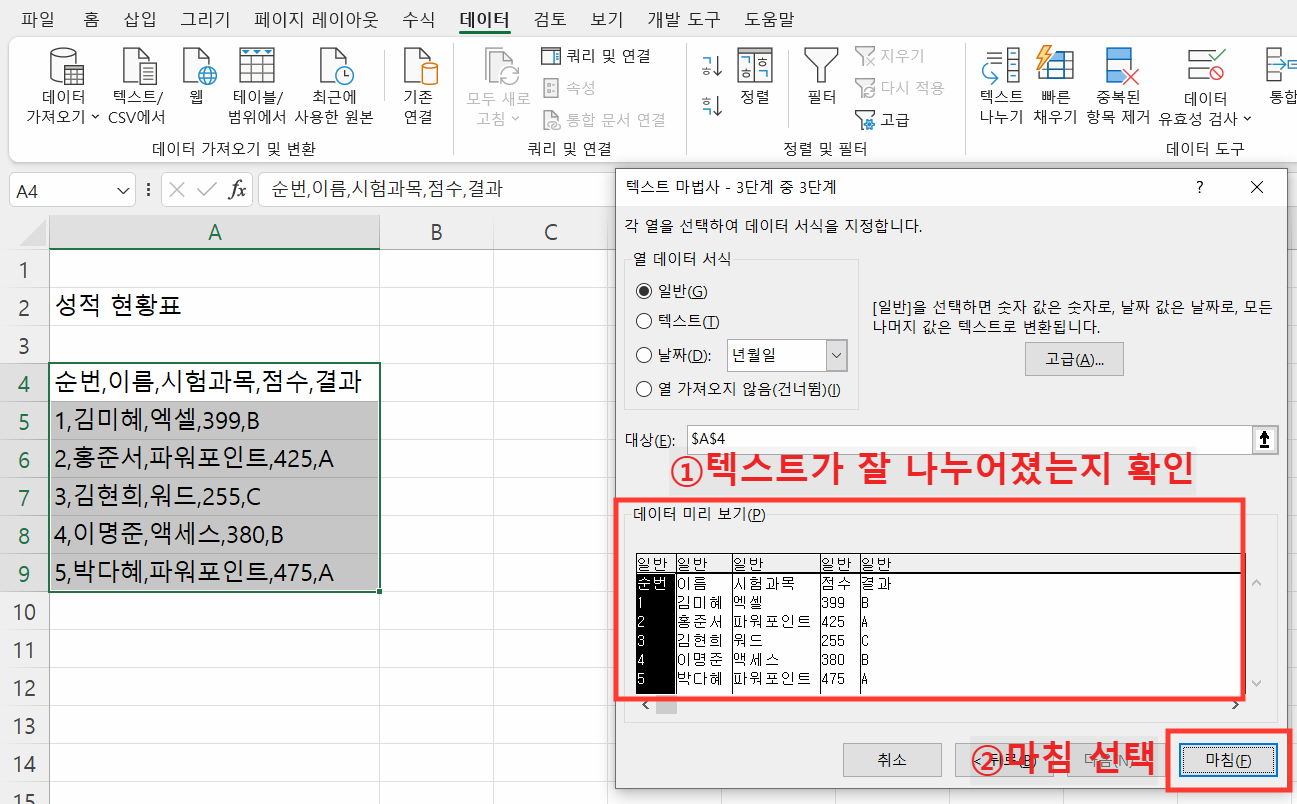The image size is (1297, 804).
Task: Select 열 가져오지 않음(건너뜀) option
Action: click(x=644, y=390)
